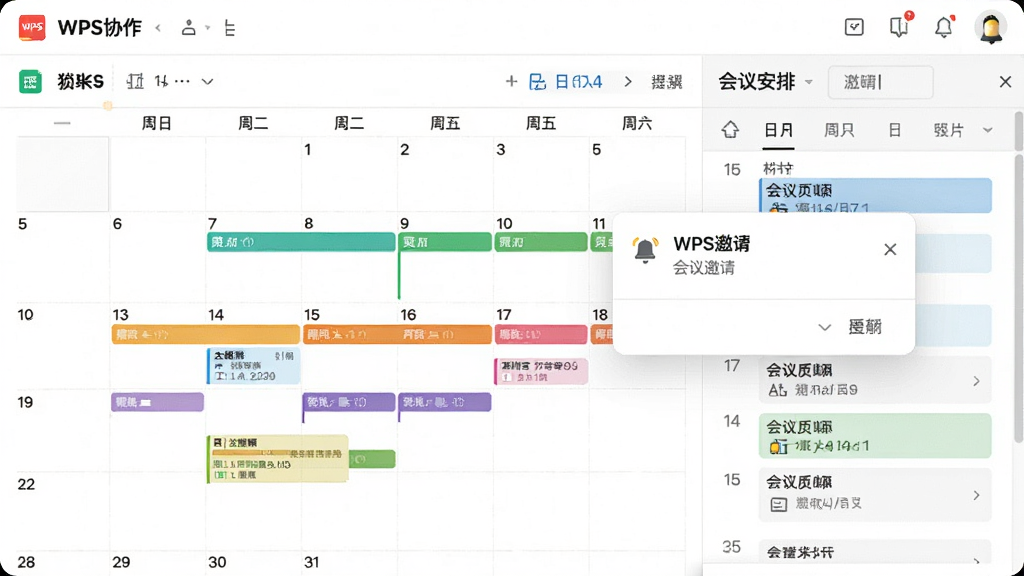Select the single 日 tab

pos(895,130)
